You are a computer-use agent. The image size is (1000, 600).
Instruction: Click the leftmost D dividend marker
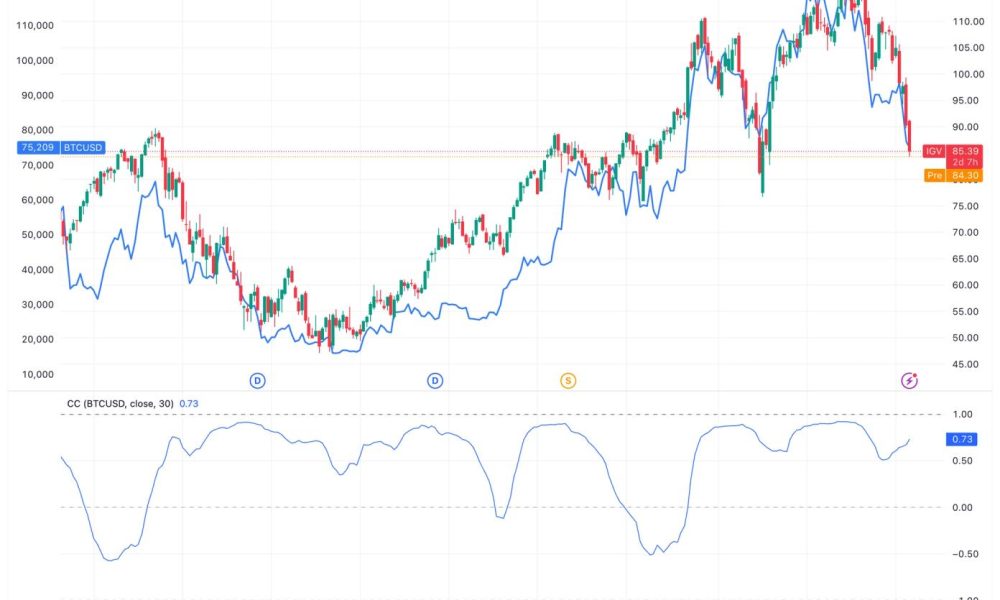[x=257, y=380]
